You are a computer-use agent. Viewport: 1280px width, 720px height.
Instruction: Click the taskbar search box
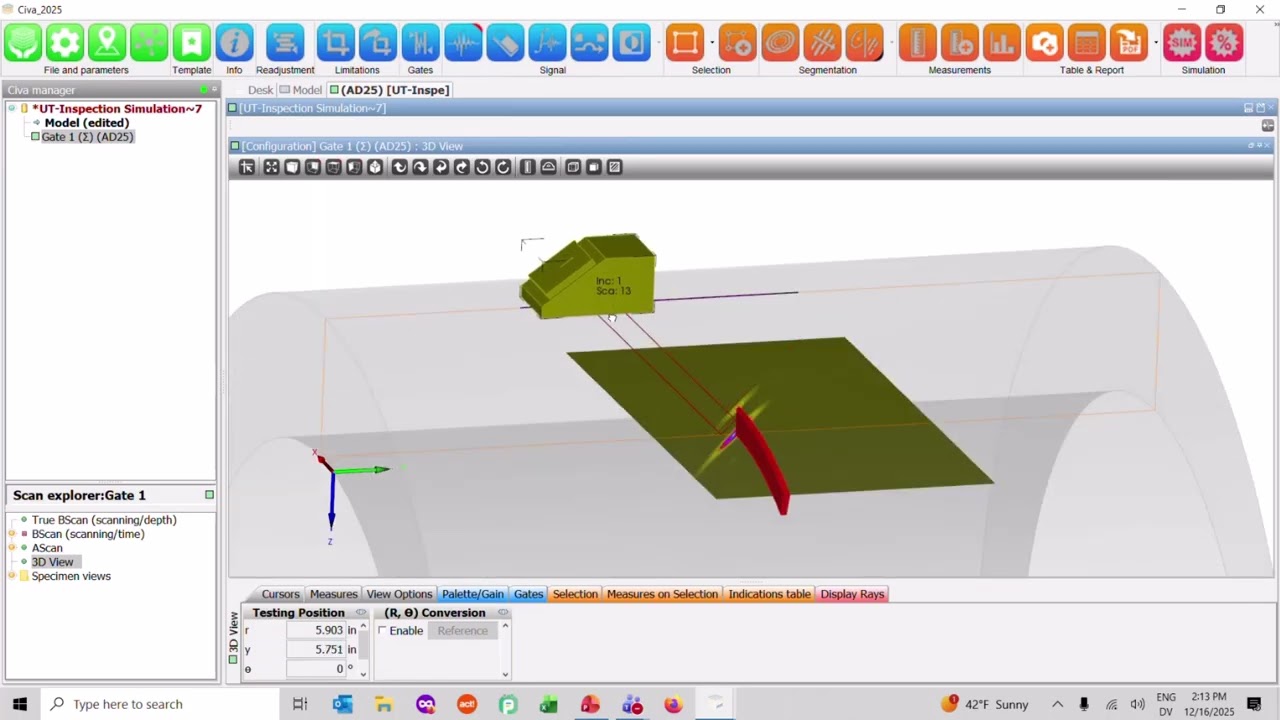[x=160, y=704]
